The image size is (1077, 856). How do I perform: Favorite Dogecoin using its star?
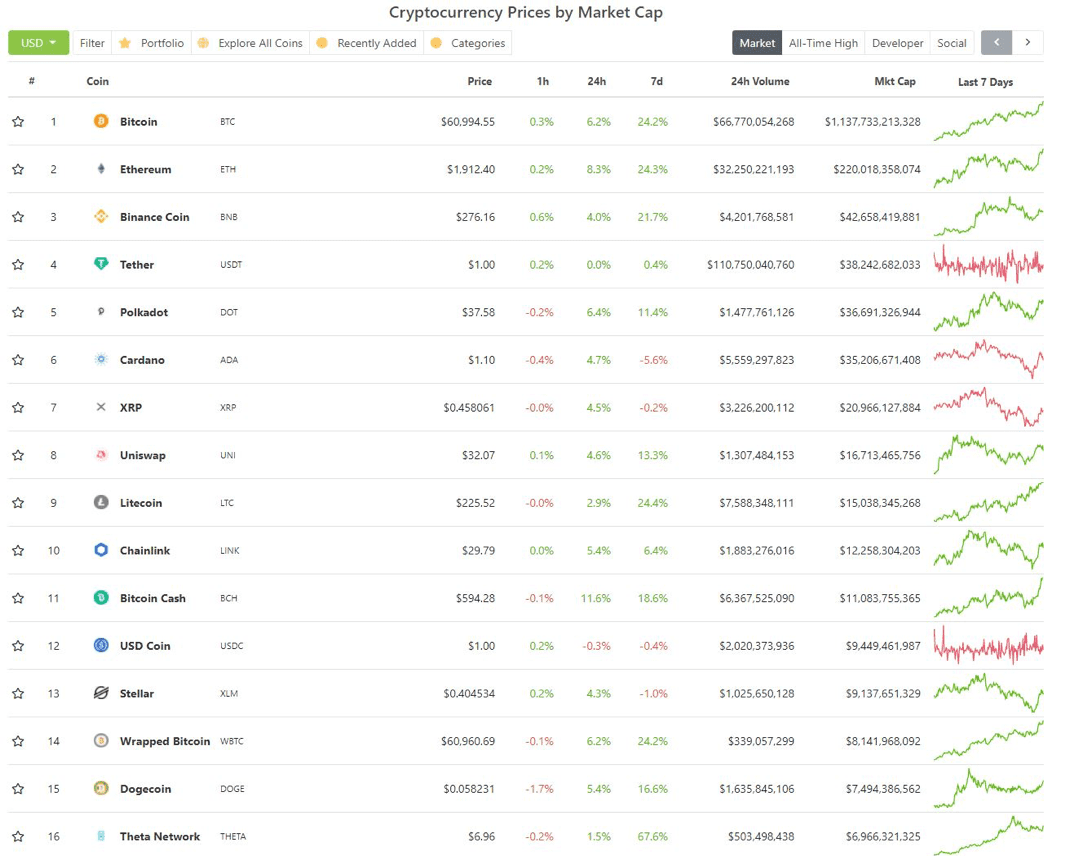tap(19, 789)
